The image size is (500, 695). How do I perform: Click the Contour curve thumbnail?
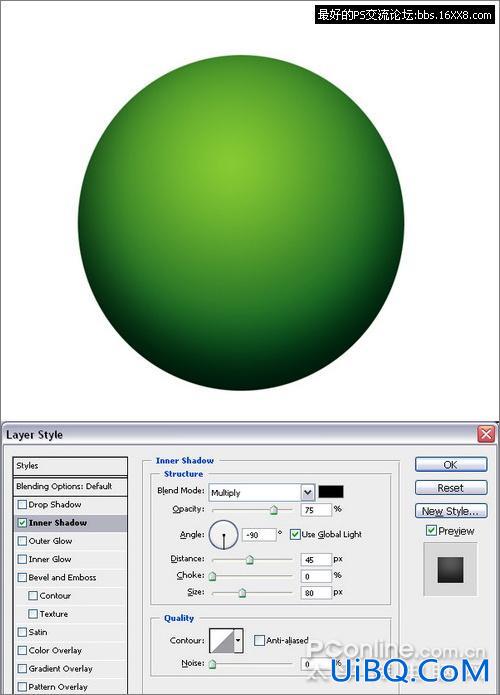(x=222, y=640)
